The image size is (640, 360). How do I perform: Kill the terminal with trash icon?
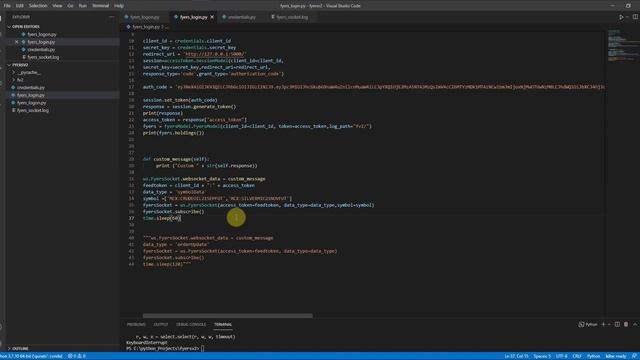626,324
